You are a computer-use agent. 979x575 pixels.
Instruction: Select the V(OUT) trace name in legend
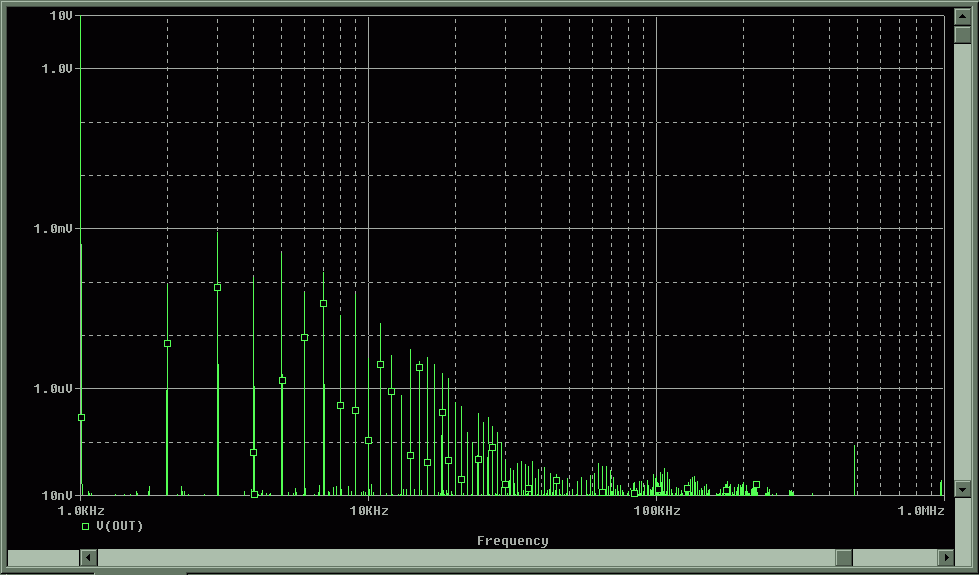120,526
